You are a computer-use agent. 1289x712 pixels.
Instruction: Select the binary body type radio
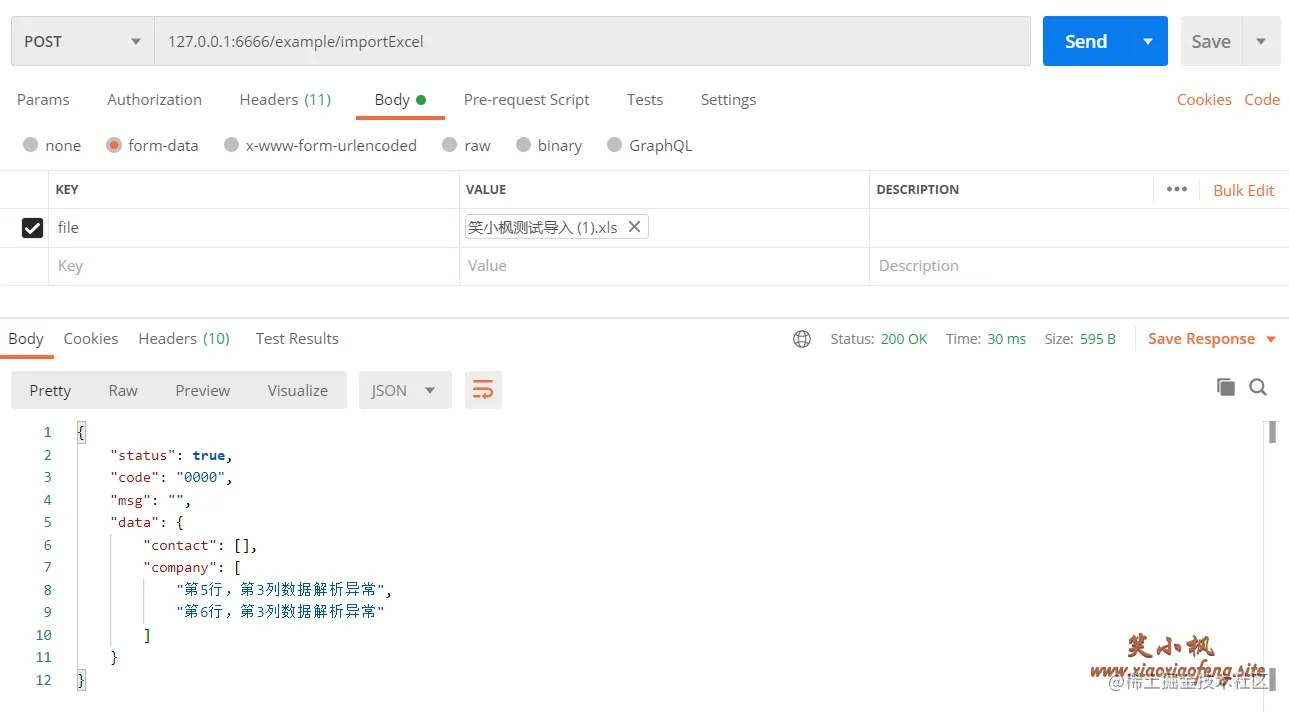[x=523, y=145]
